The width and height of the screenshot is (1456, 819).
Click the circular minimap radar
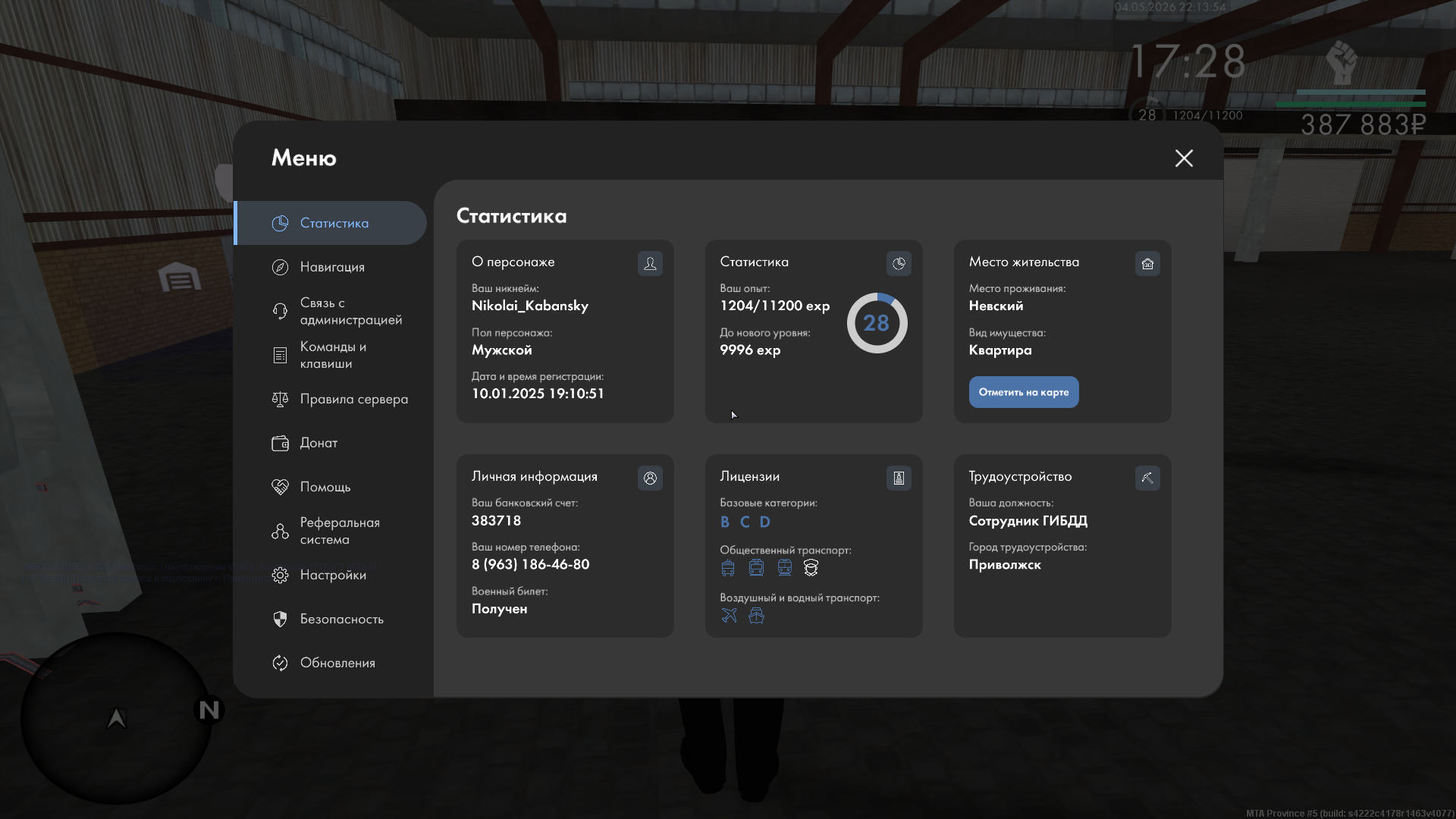coord(116,718)
